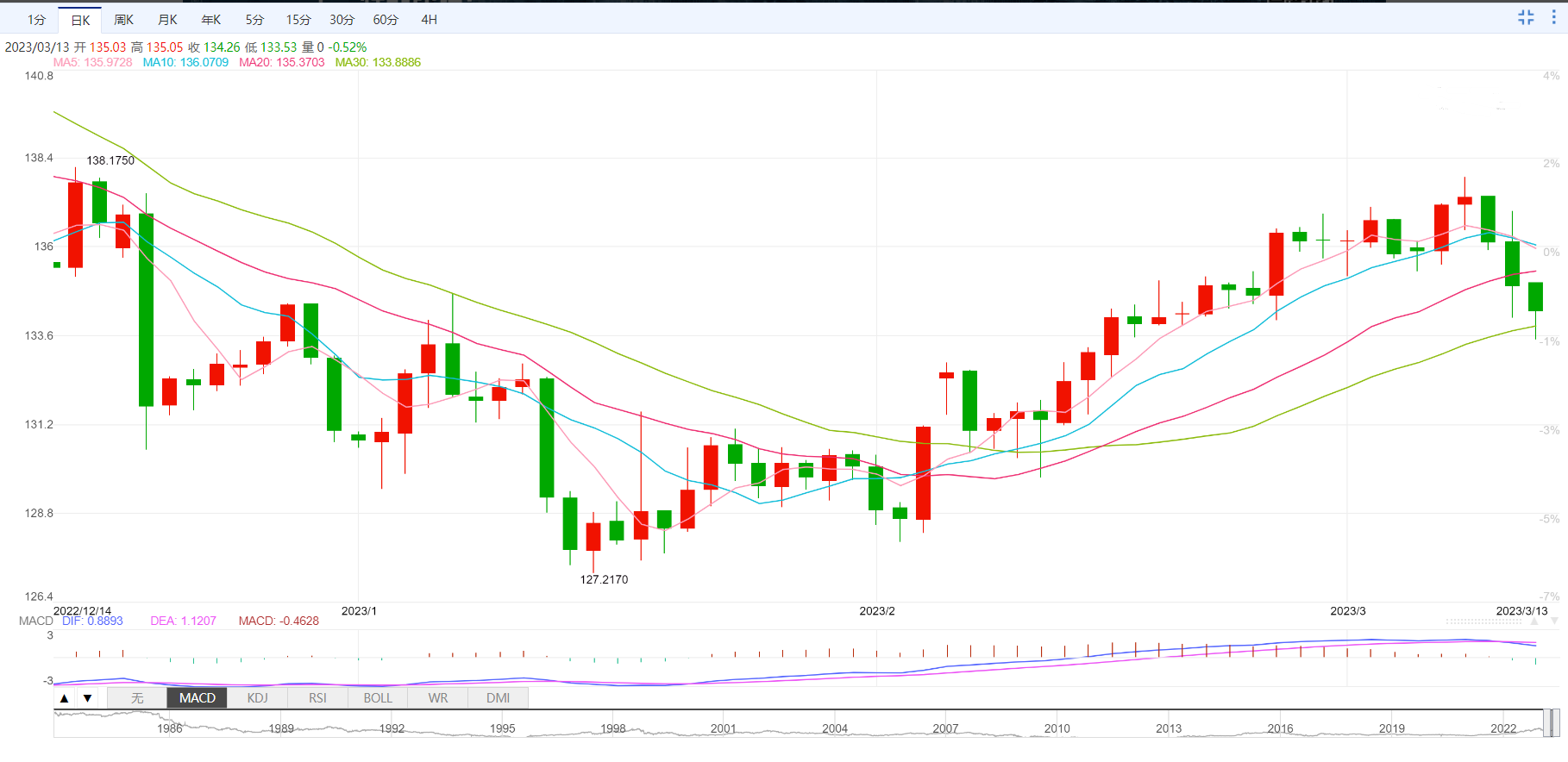Image resolution: width=1568 pixels, height=762 pixels.
Task: Switch to the 1分 chart period
Action: pos(36,20)
